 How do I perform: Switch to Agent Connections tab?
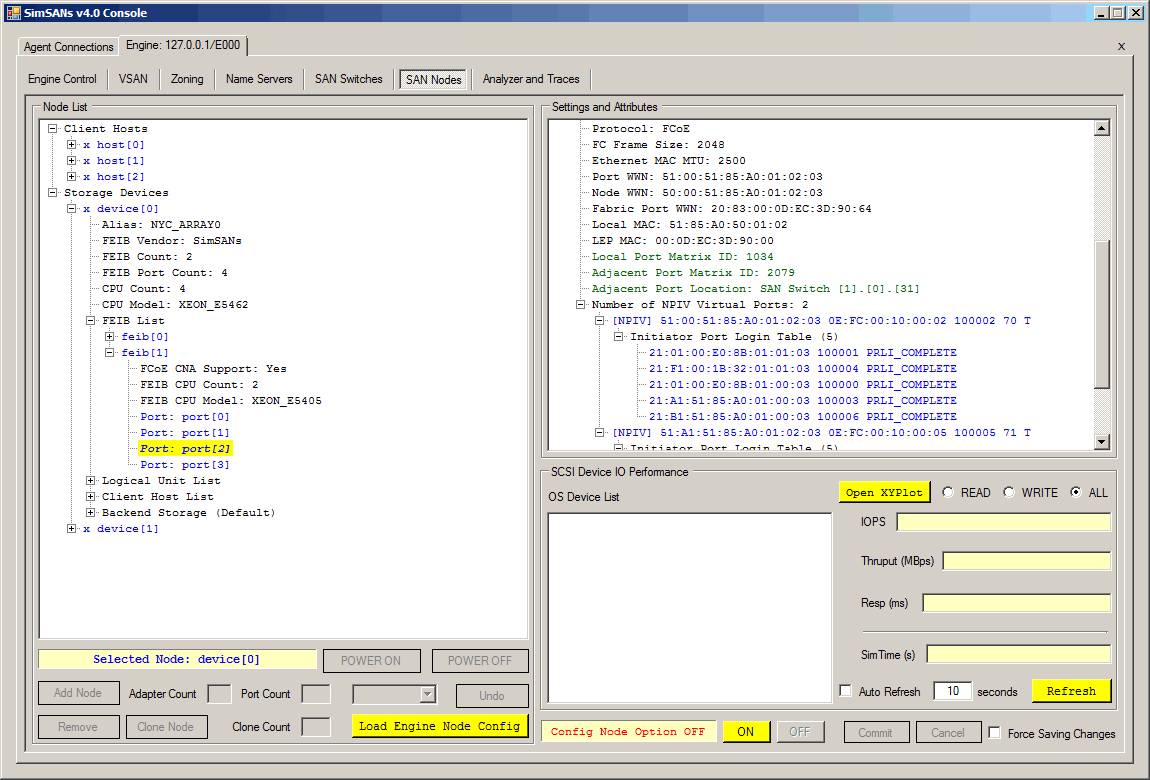click(69, 47)
